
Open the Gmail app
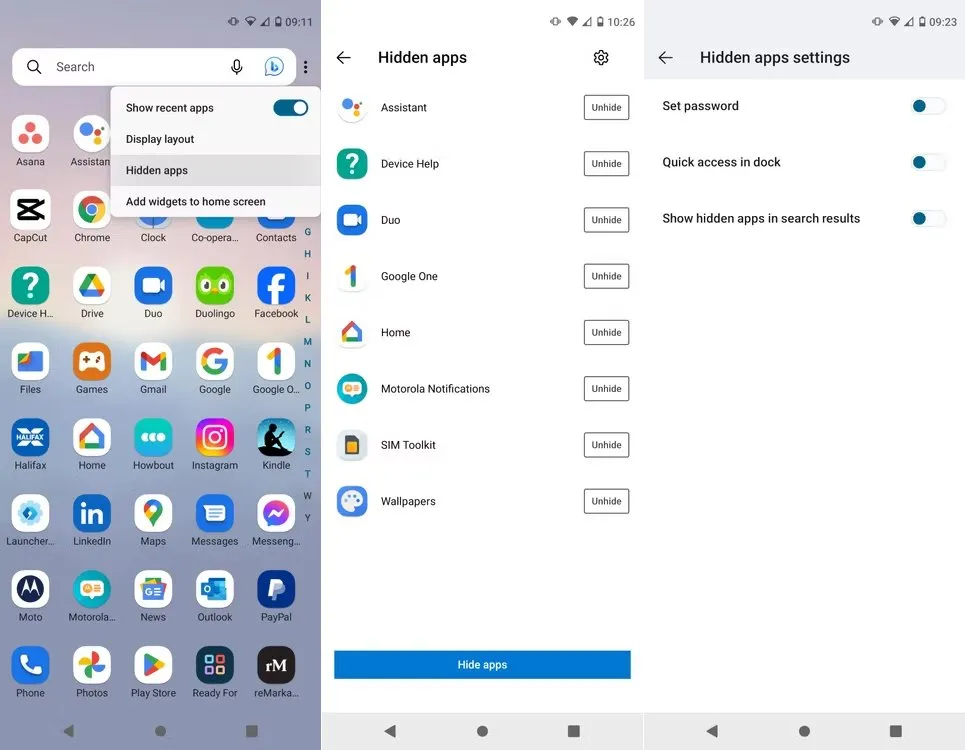pos(153,362)
